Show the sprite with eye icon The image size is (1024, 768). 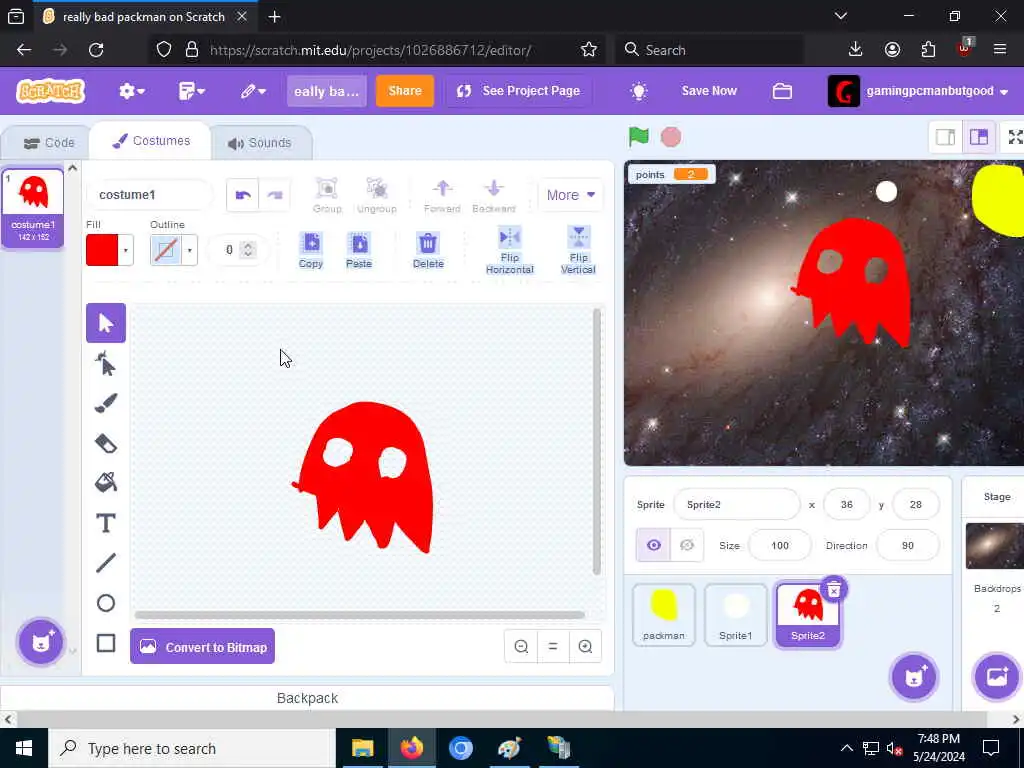tap(654, 545)
